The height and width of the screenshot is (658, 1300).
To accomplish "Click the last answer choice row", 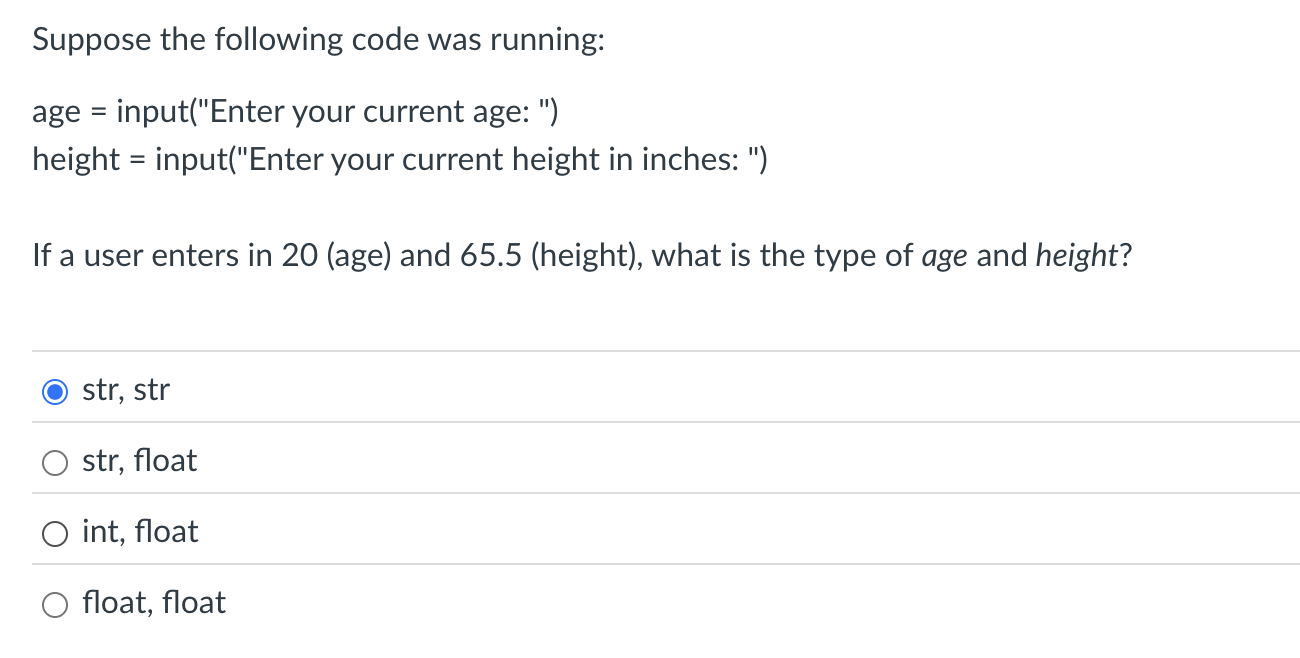I will click(x=400, y=604).
